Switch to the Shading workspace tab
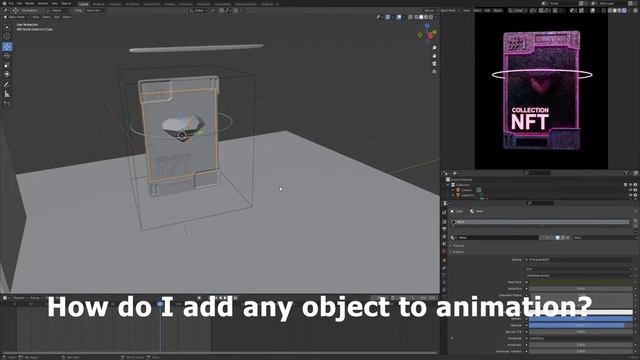 tap(169, 4)
